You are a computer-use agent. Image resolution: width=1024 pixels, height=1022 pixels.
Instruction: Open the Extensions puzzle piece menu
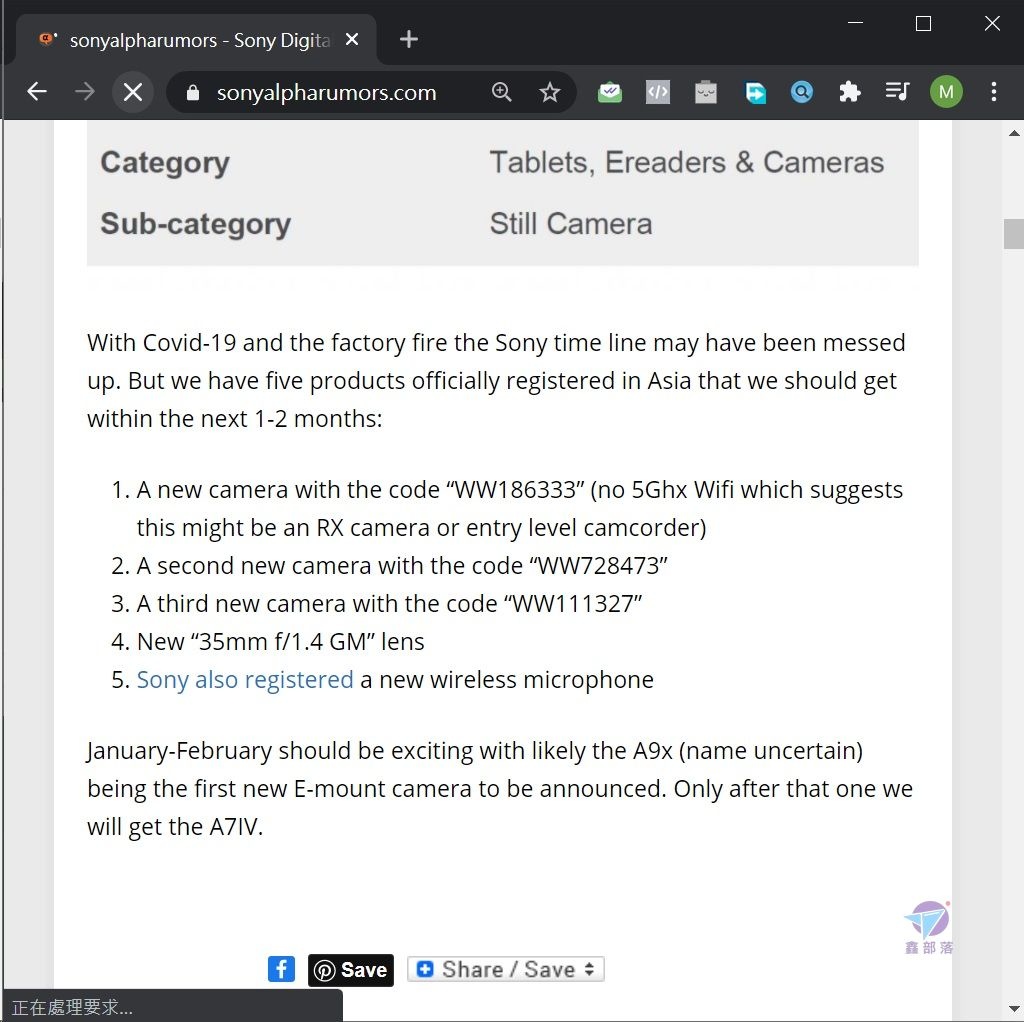click(x=850, y=92)
